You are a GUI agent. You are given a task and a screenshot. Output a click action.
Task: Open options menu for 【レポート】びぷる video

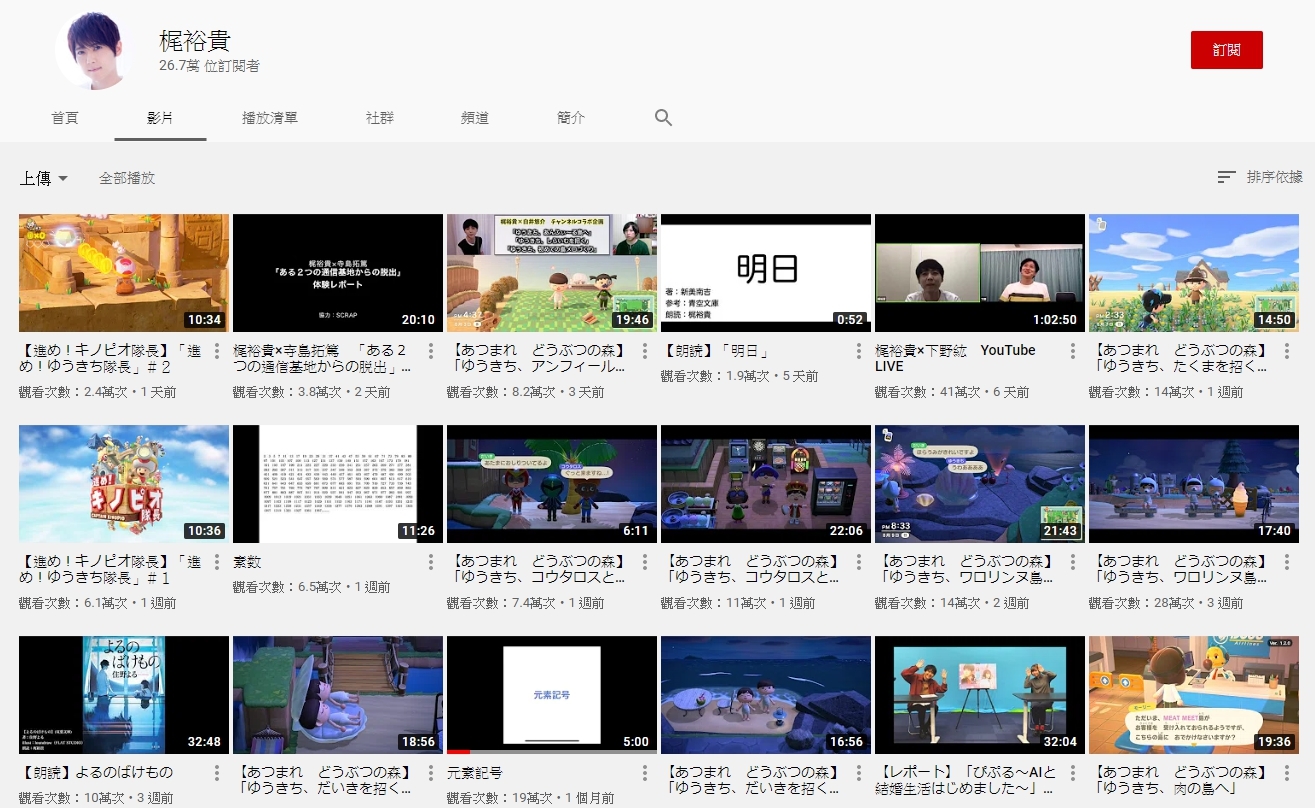click(1073, 773)
